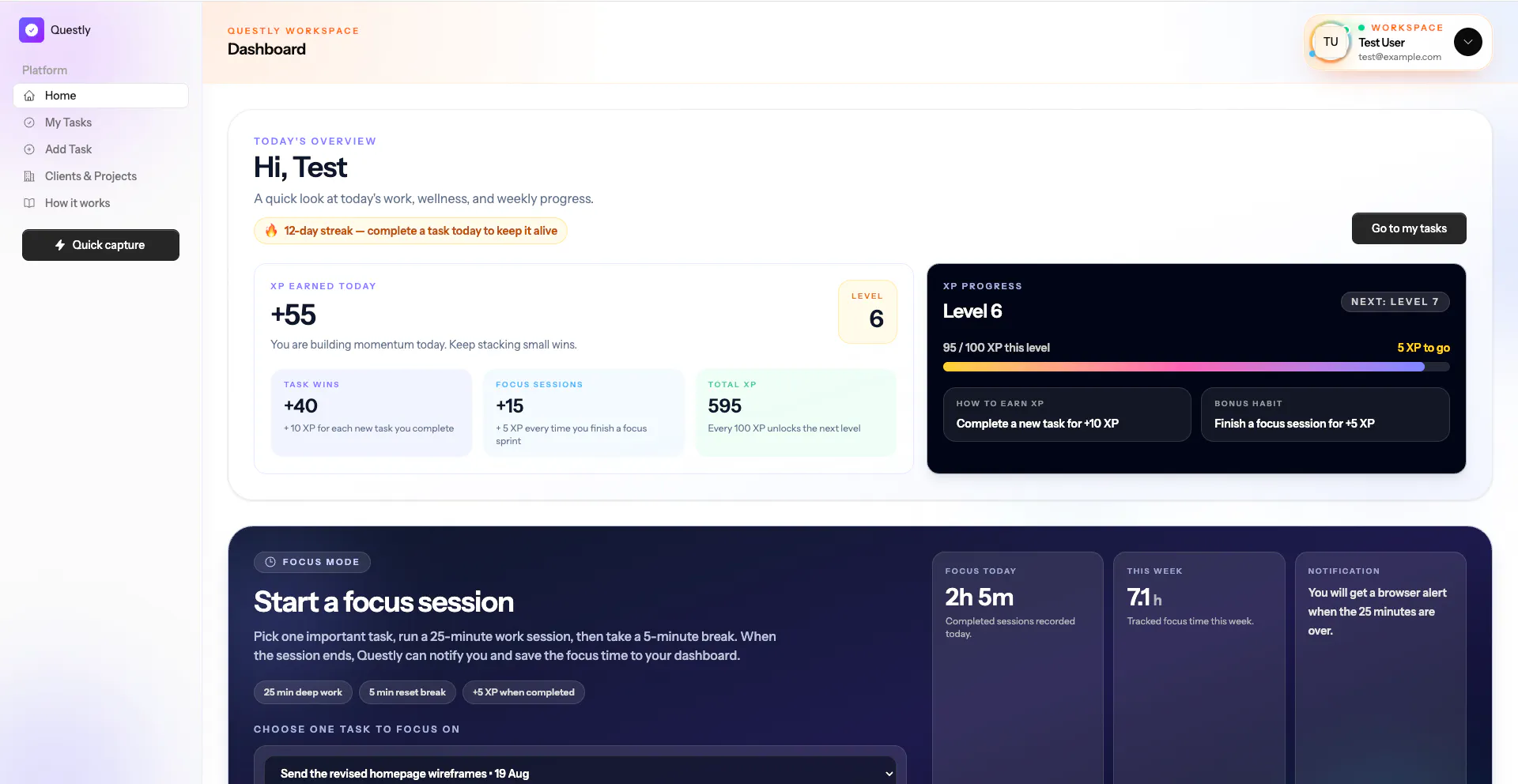Screen dimensions: 1518x784
Task: Click 'Choose one task to focus on' label
Action: coord(357,729)
